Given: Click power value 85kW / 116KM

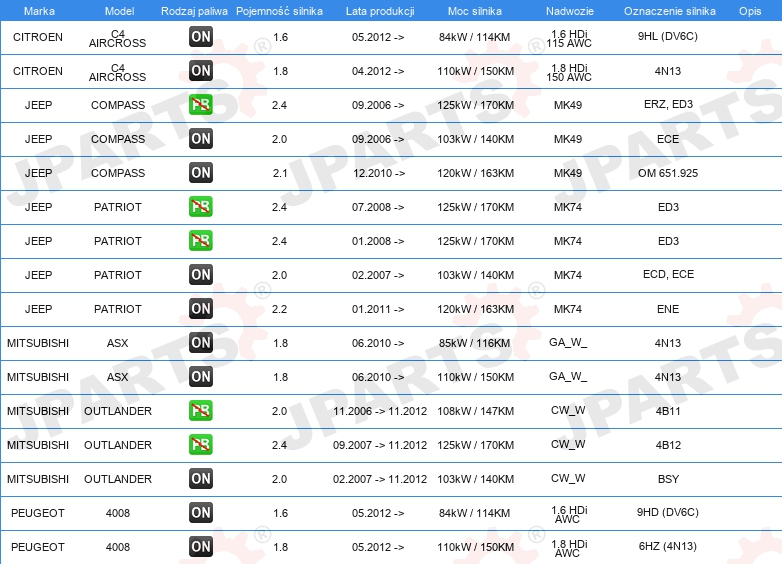Looking at the screenshot, I should coord(475,343).
